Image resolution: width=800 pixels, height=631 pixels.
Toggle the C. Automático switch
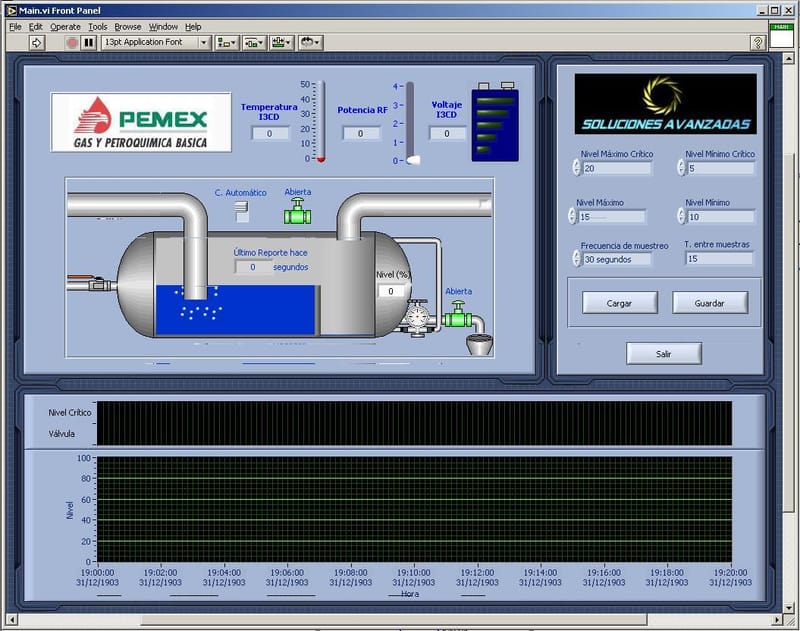242,211
